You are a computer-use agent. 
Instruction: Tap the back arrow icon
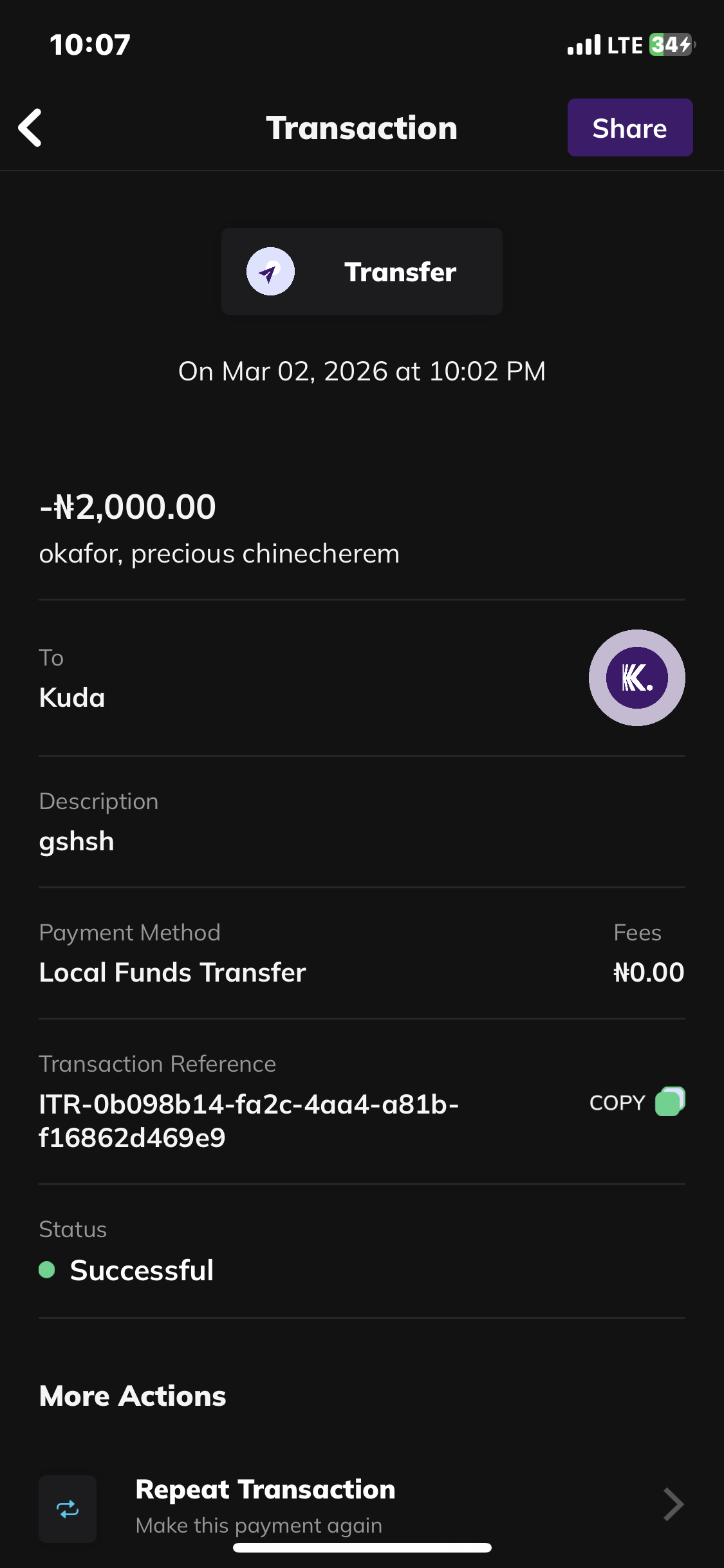point(30,127)
